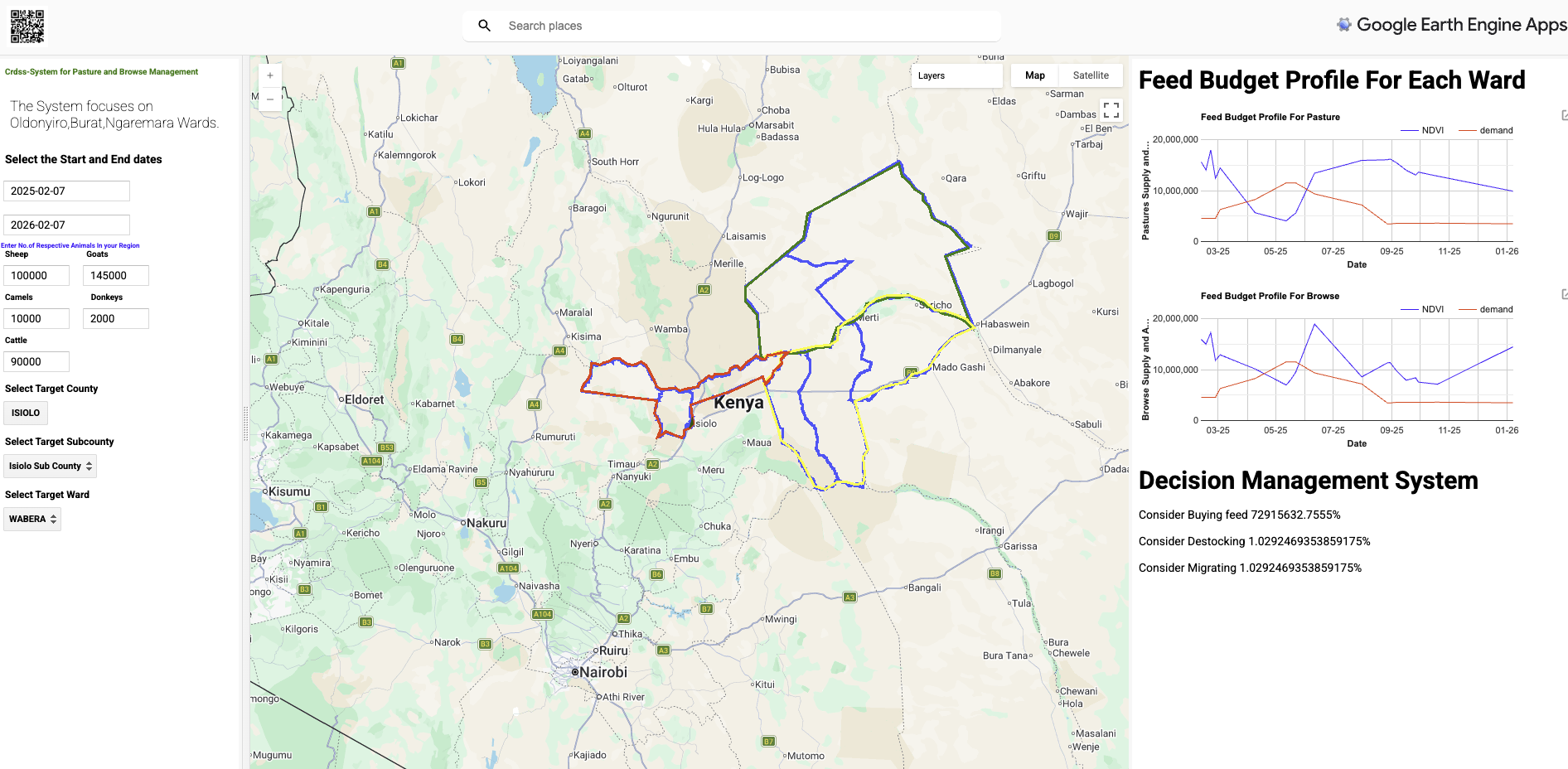
Task: Click the QR code icon top-left
Action: coord(27,26)
